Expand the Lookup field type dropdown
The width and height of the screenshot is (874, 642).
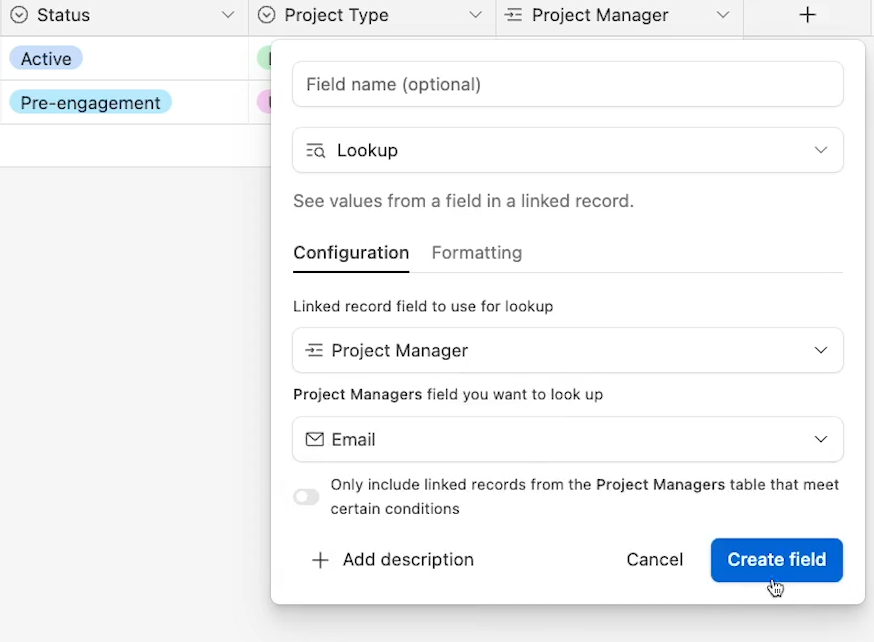pyautogui.click(x=820, y=150)
